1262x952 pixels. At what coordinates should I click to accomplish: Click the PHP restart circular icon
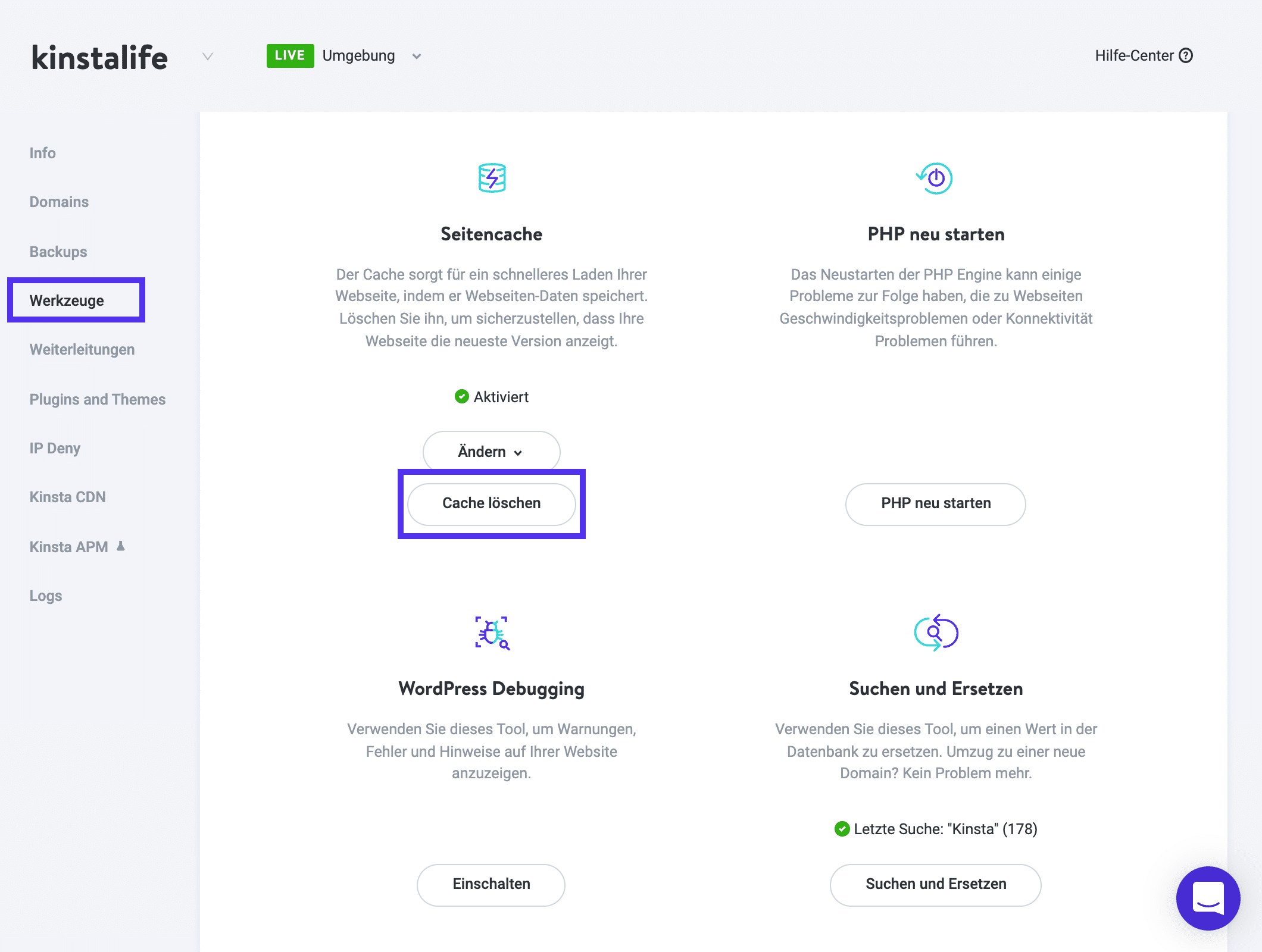coord(935,178)
